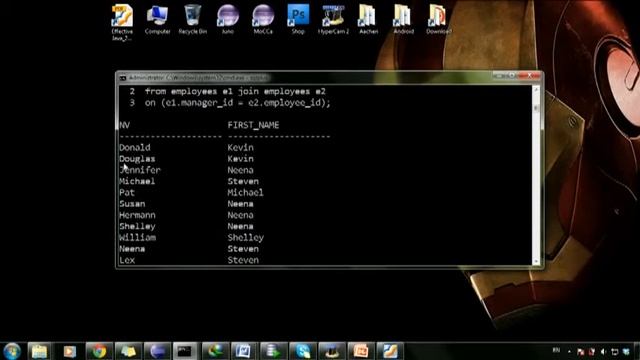Screen dimensions: 640x360
Task: Open the Action Center flag icon
Action: click(581, 351)
